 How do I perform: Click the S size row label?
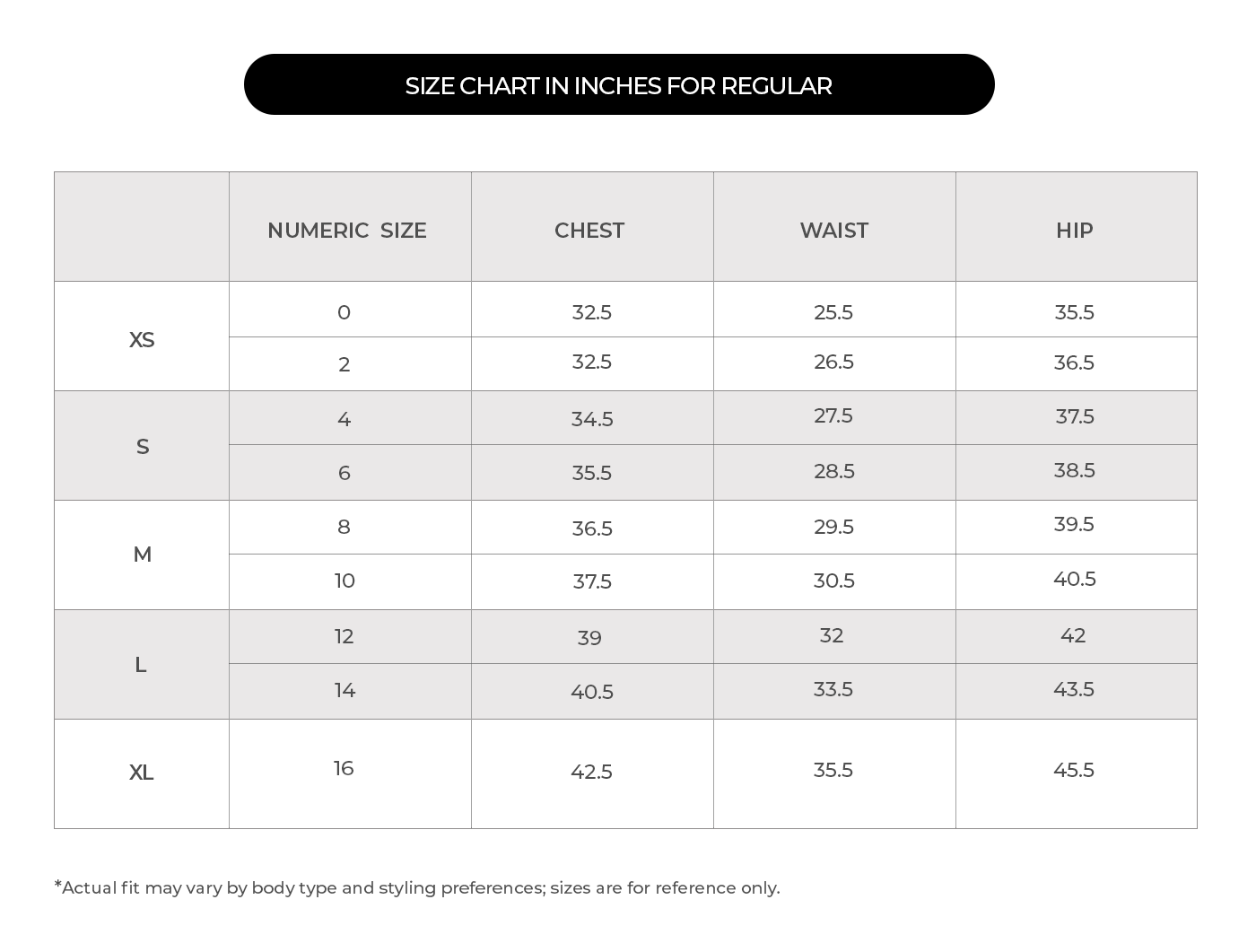[142, 447]
